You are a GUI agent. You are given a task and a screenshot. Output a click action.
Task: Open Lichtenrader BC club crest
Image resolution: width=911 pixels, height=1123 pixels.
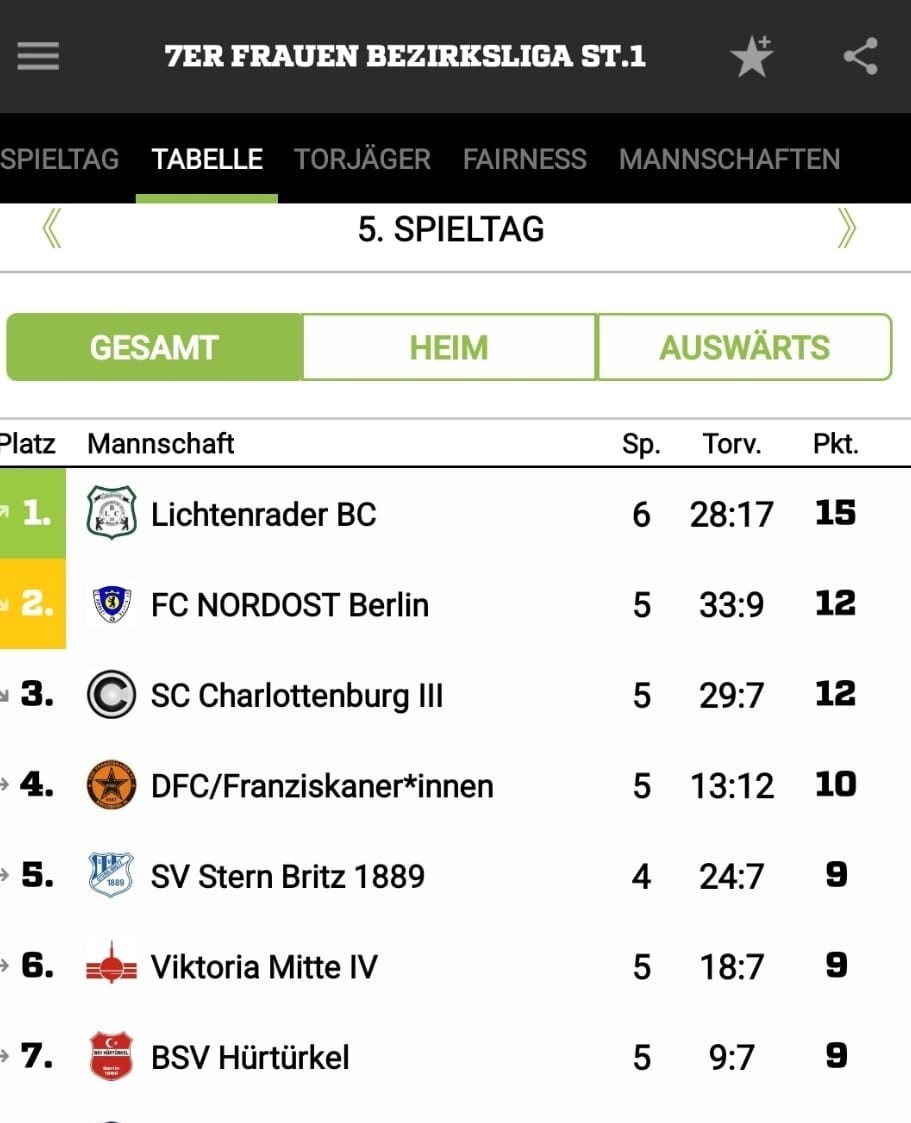pos(111,513)
